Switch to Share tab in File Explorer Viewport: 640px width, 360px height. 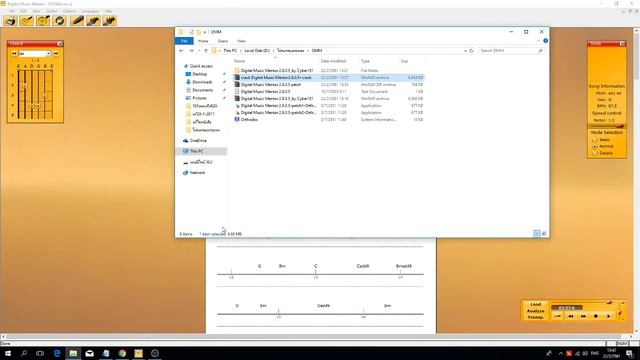point(223,41)
